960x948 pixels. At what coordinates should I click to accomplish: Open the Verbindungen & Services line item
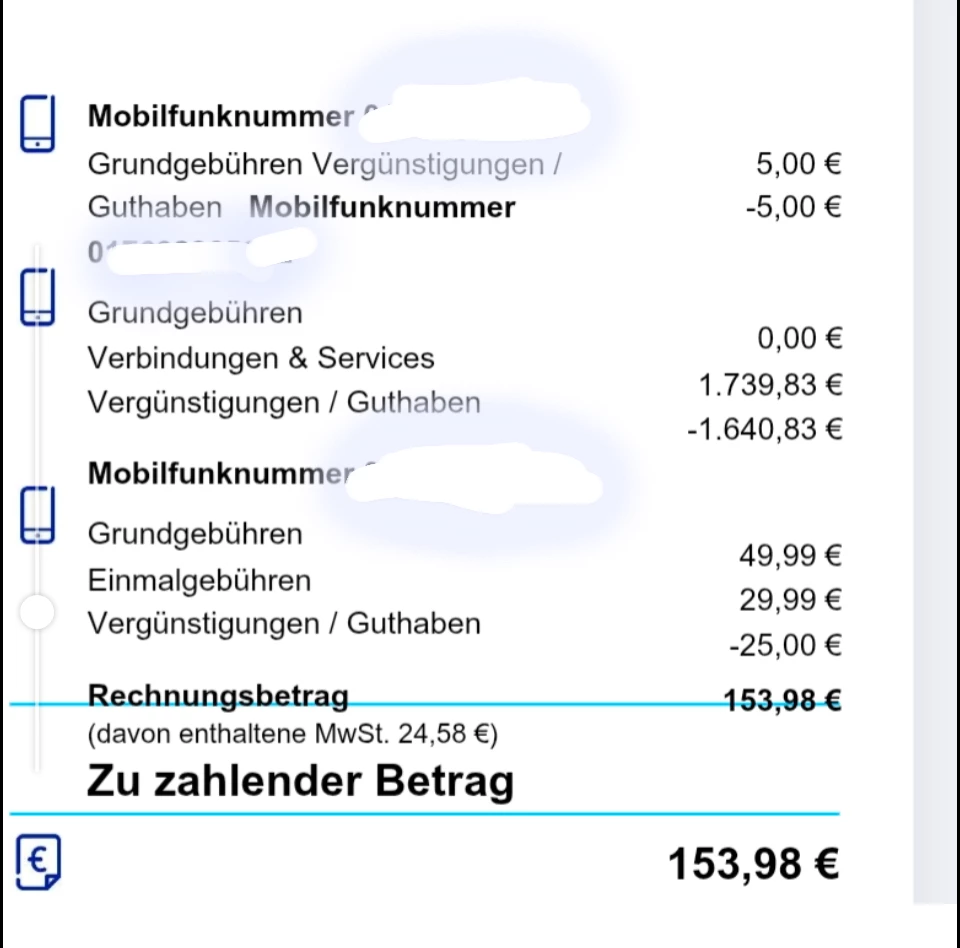pyautogui.click(x=261, y=358)
